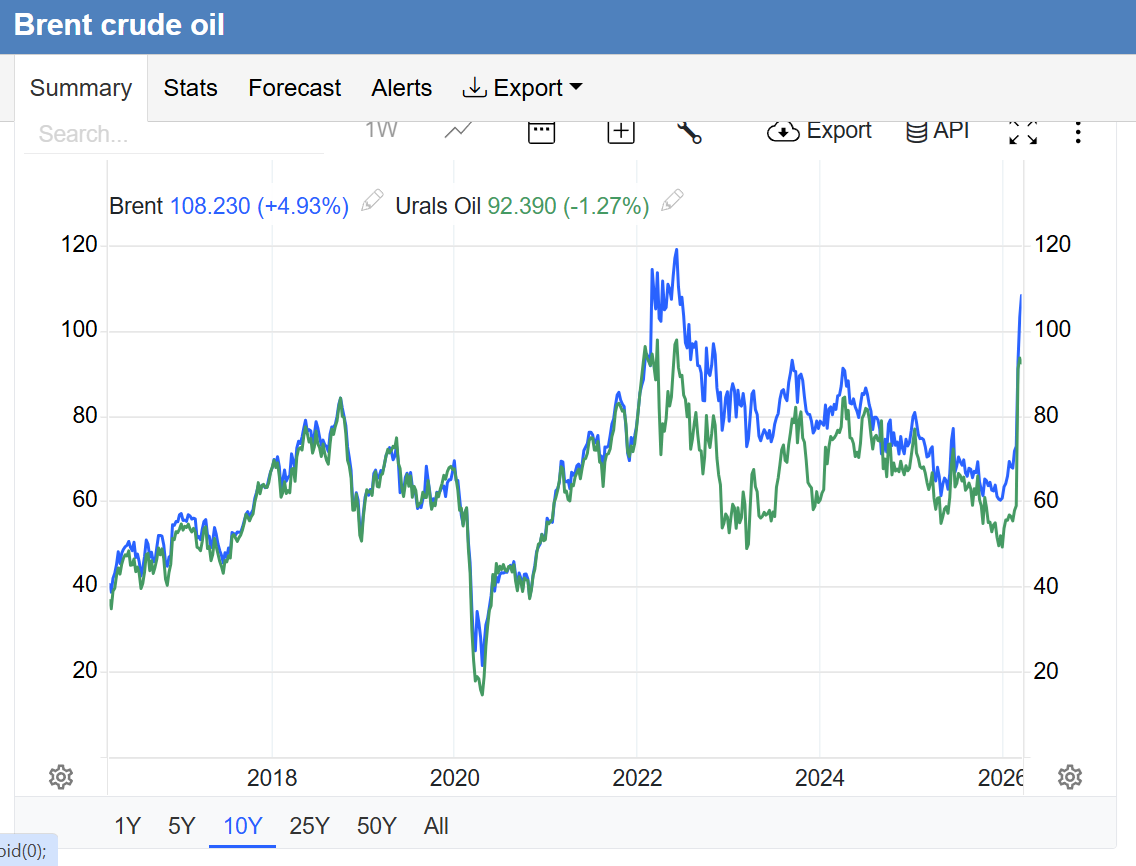Enter fullscreen chart view

click(1023, 132)
